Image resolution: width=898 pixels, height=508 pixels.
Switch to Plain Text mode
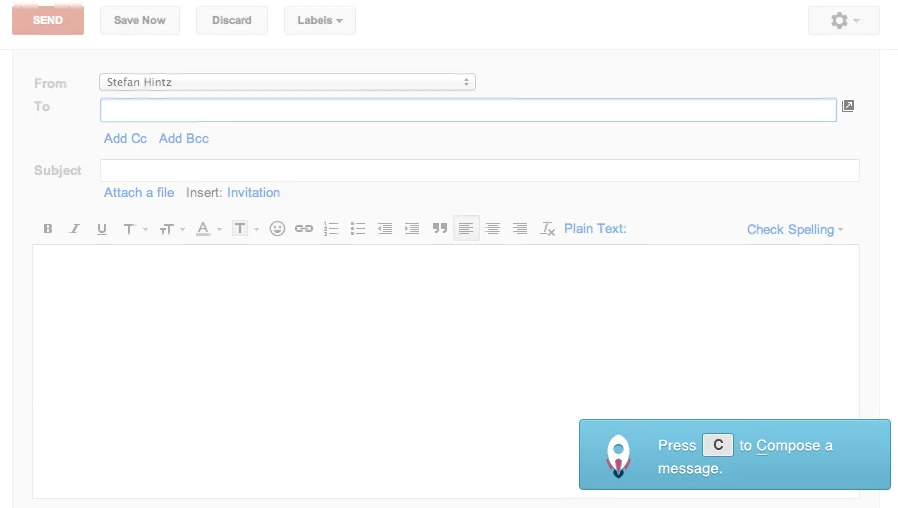(x=595, y=229)
